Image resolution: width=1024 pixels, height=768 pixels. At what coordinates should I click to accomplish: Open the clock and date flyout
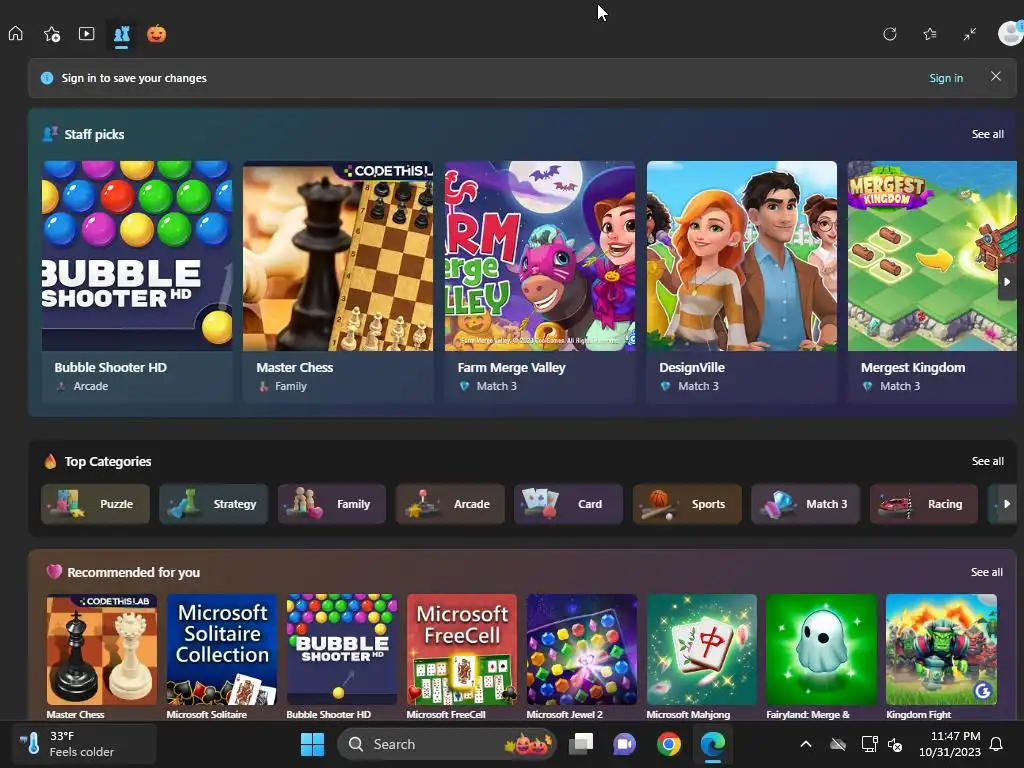(950, 744)
